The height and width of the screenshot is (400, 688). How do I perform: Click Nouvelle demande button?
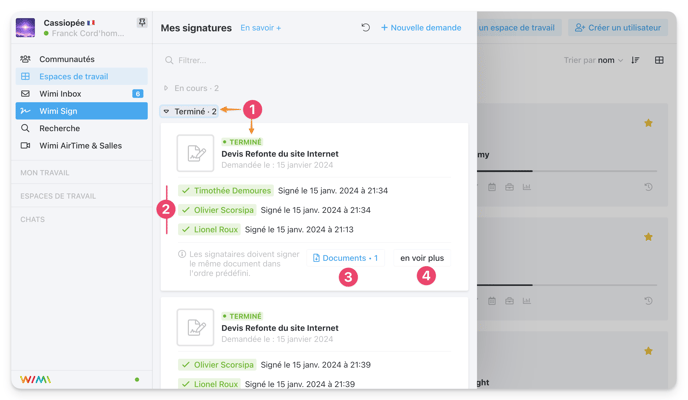(x=421, y=28)
